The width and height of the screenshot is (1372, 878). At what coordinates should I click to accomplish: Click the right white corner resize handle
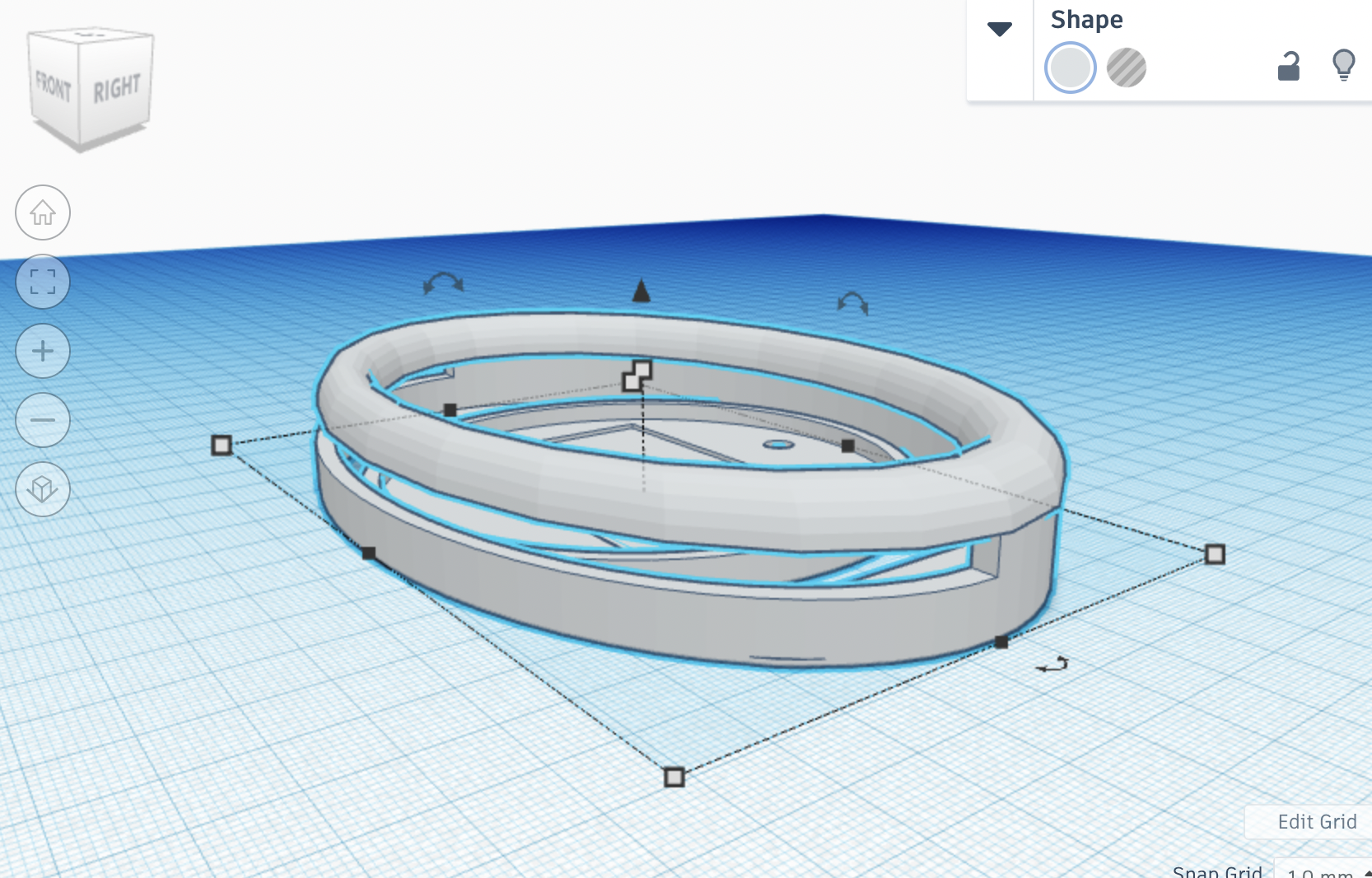pos(1215,554)
